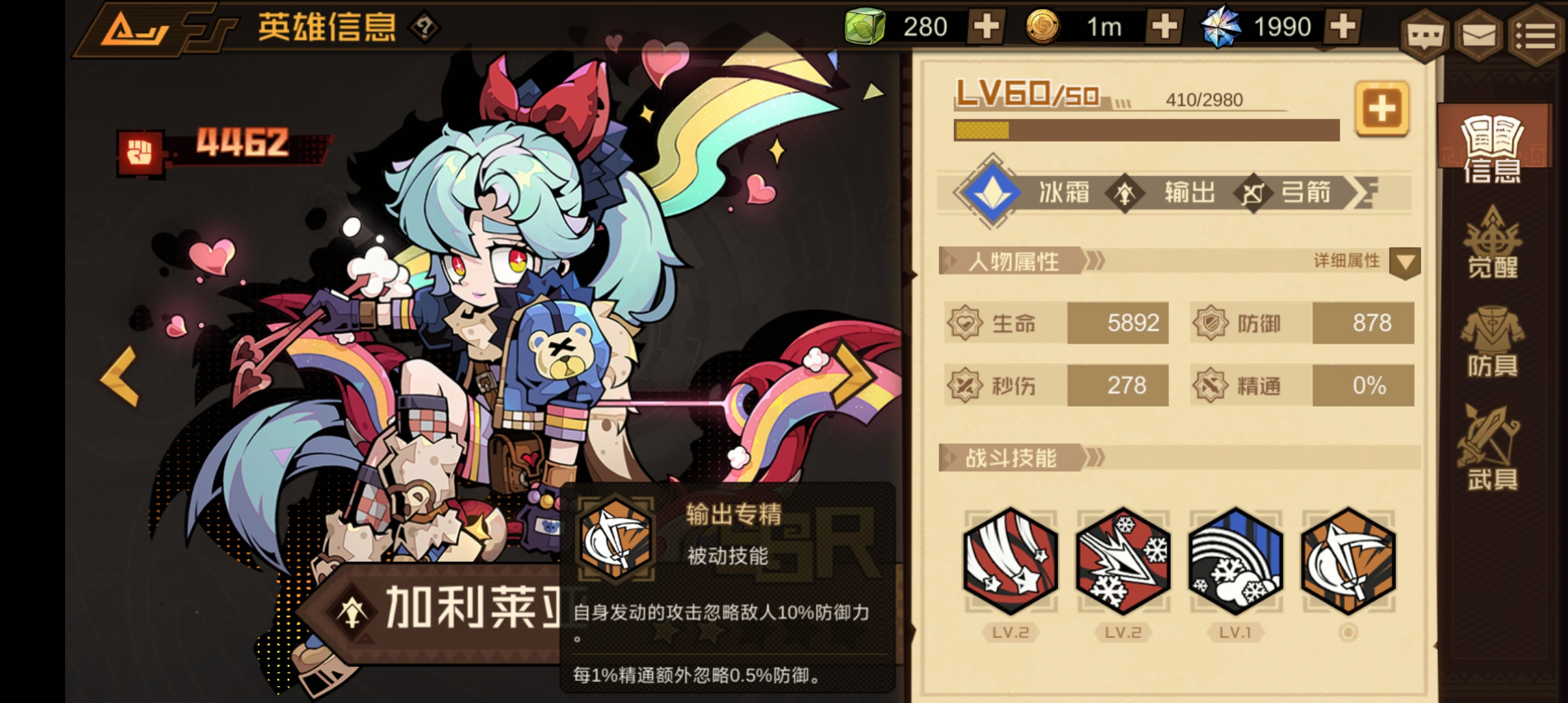The width and height of the screenshot is (1568, 703).
Task: Switch to the 觉醒 tab
Action: (1492, 243)
